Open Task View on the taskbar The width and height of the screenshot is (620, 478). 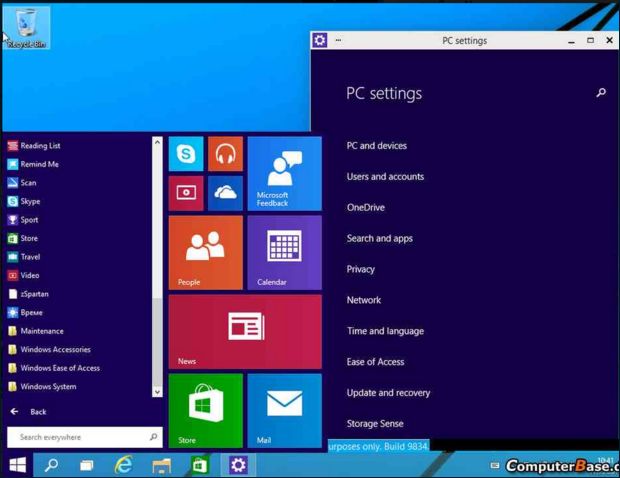pyautogui.click(x=87, y=466)
